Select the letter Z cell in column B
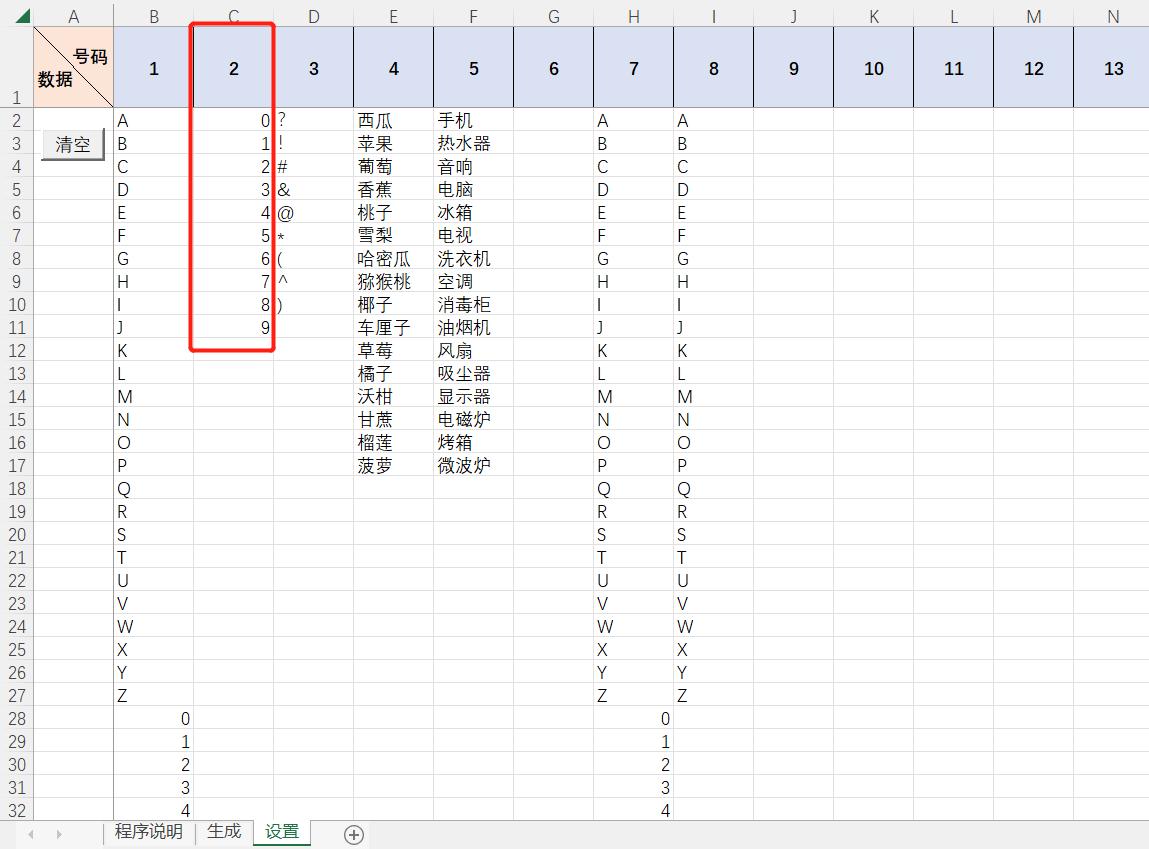The height and width of the screenshot is (849, 1149). pos(153,696)
